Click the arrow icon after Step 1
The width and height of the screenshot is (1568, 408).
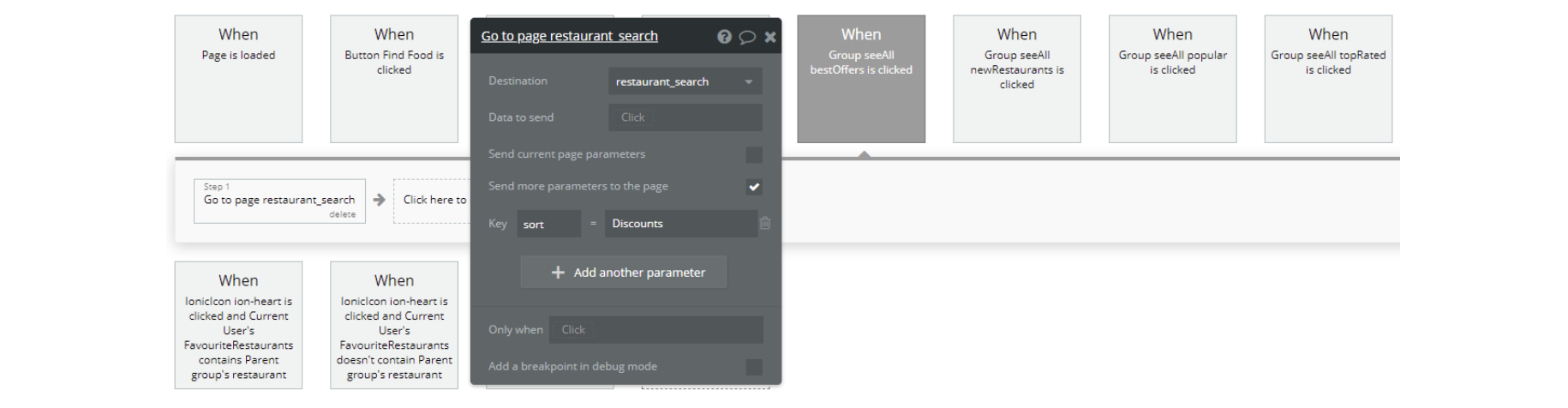point(379,200)
